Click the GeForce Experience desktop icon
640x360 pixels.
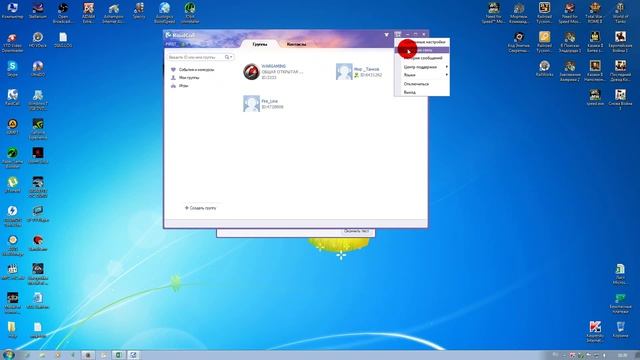click(38, 129)
